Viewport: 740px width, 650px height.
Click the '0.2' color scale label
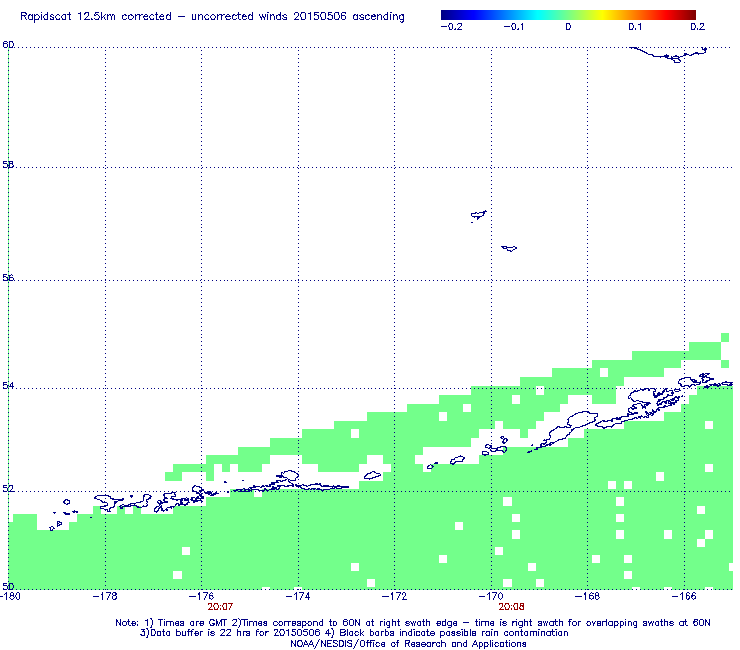[698, 27]
